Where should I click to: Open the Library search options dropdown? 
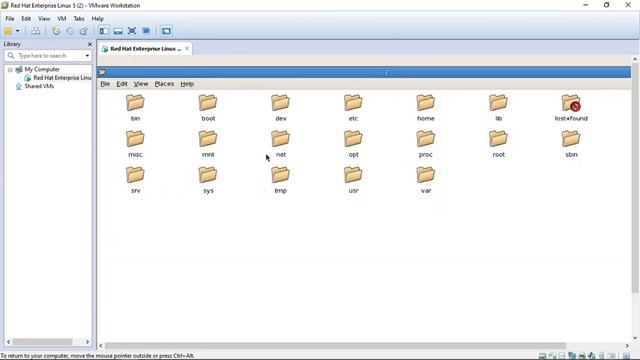pyautogui.click(x=87, y=56)
